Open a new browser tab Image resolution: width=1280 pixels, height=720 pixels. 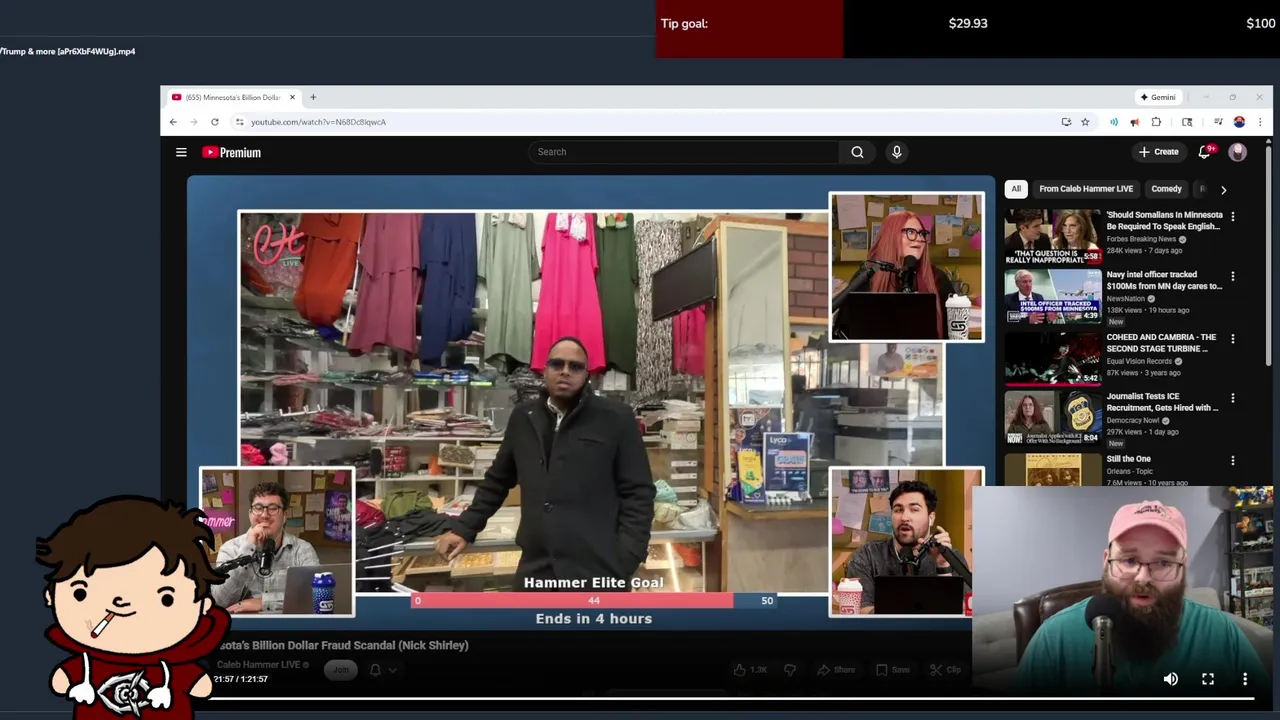[313, 97]
